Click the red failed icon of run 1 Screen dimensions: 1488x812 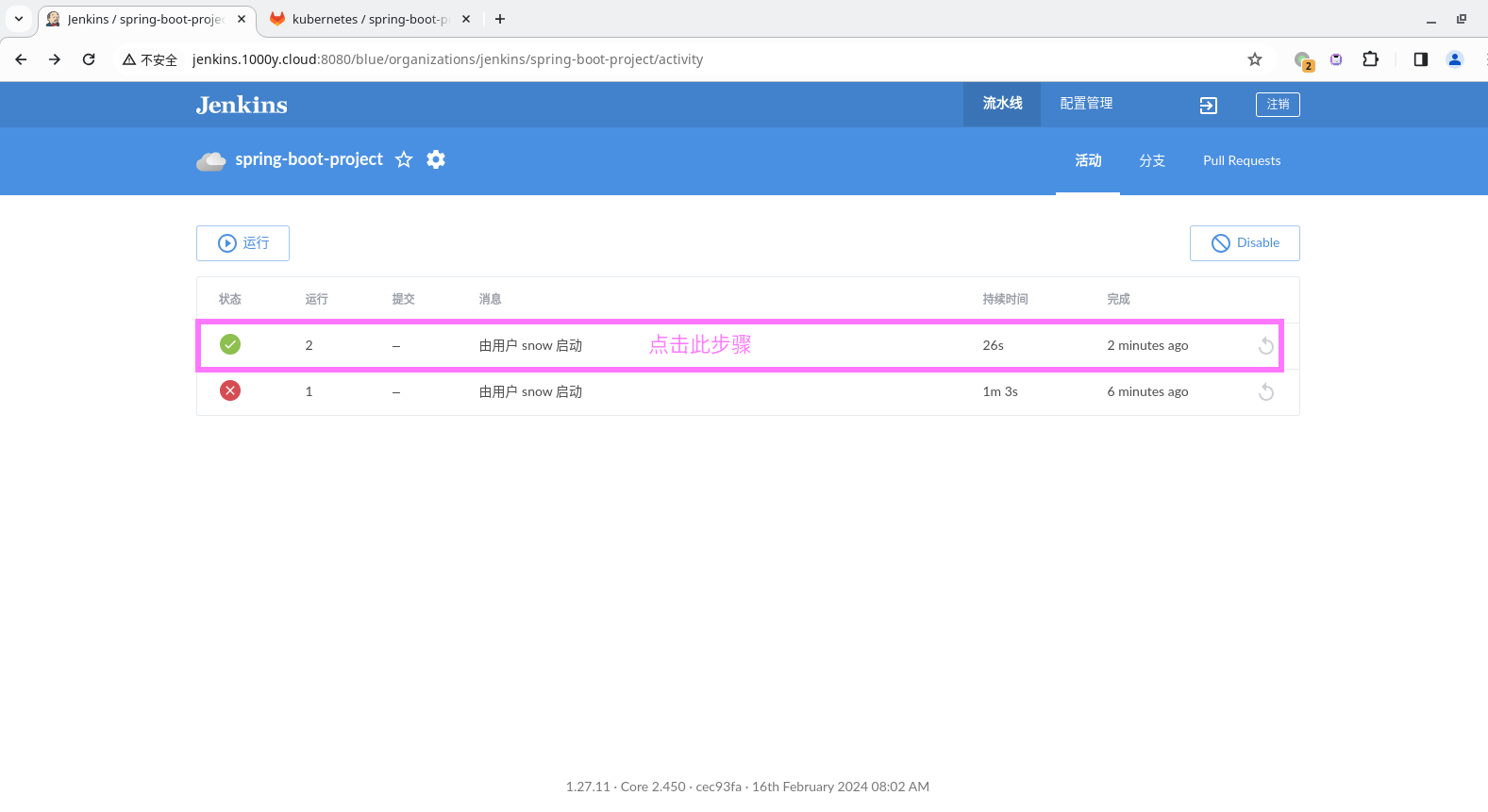230,390
